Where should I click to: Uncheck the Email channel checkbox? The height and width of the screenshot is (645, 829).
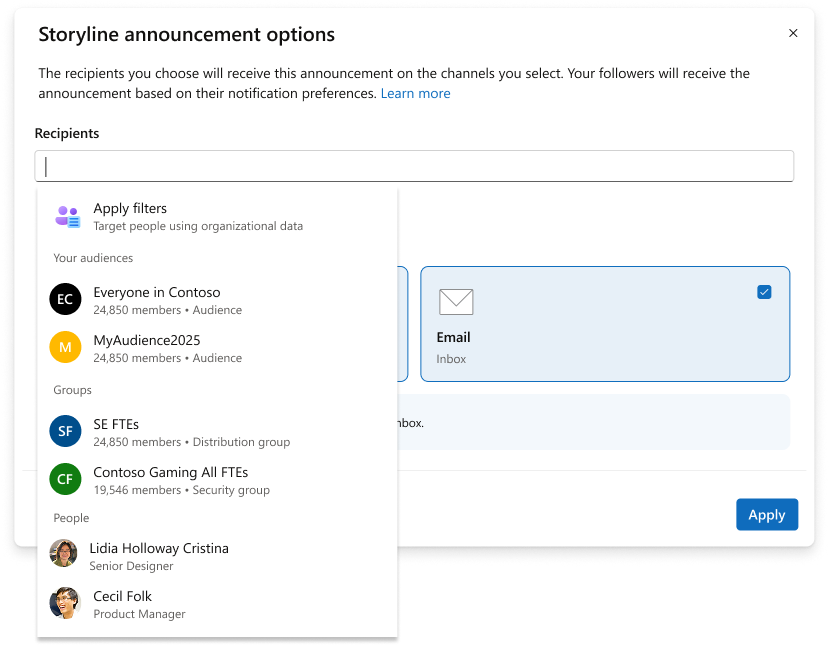pyautogui.click(x=765, y=291)
